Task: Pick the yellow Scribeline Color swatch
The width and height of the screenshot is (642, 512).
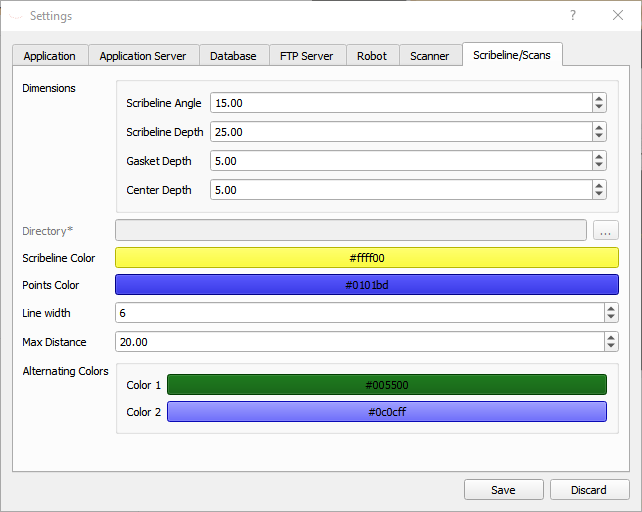Action: pyautogui.click(x=367, y=258)
